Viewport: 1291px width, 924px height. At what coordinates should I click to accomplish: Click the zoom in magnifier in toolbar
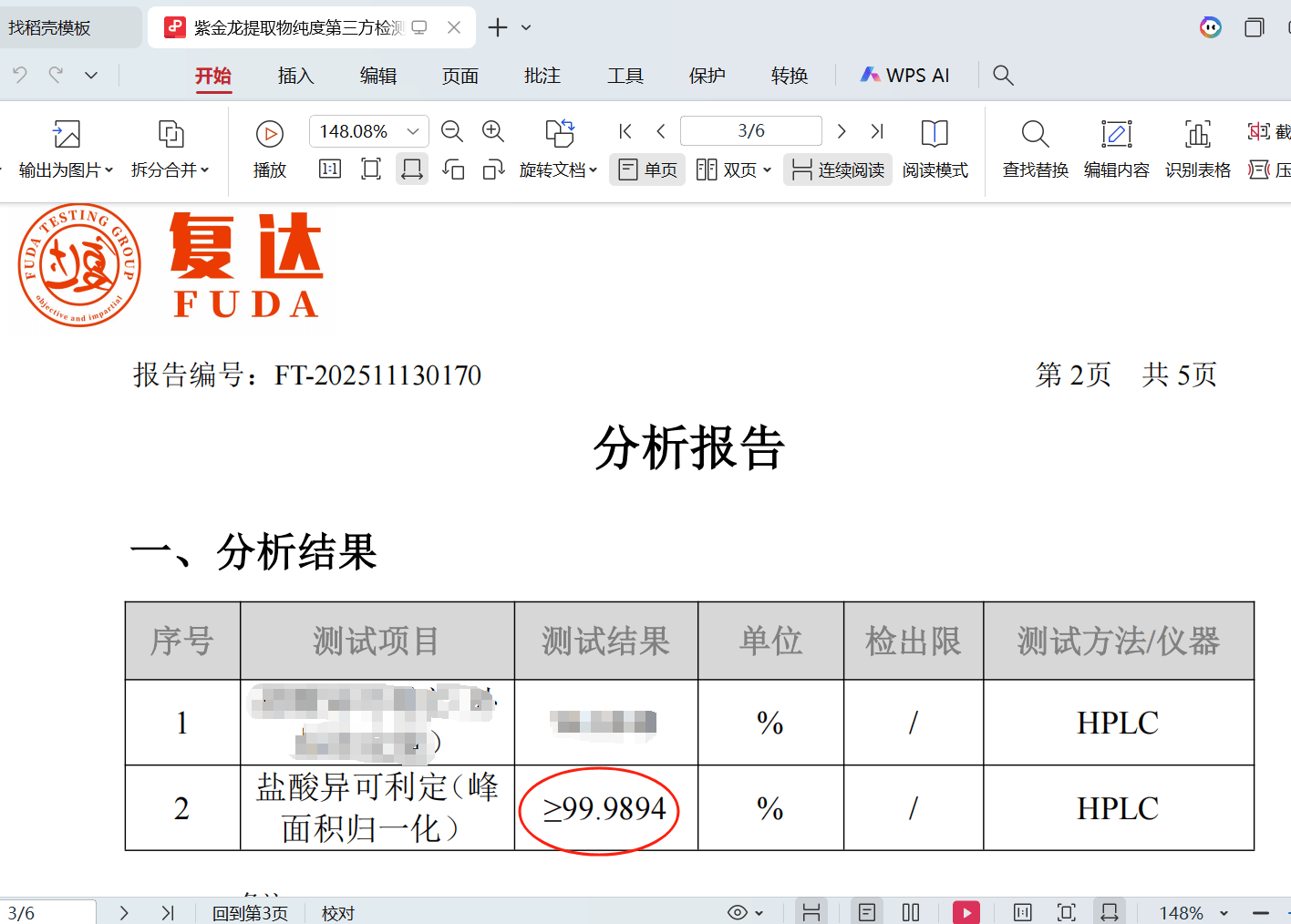(x=493, y=131)
